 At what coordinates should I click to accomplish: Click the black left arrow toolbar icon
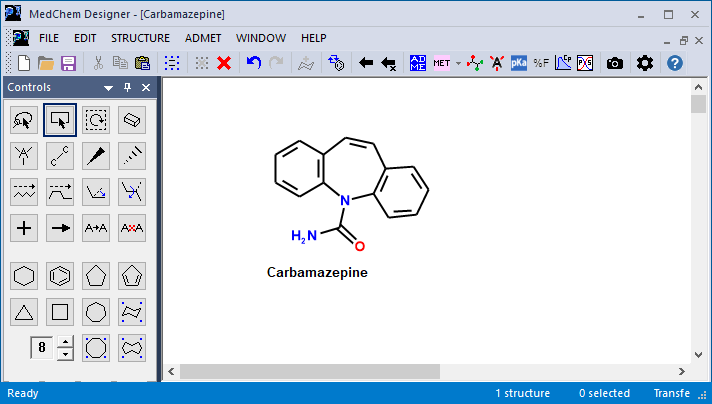click(x=366, y=63)
